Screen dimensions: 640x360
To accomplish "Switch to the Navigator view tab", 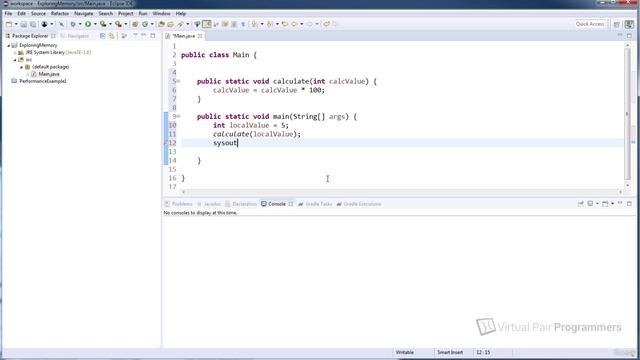I will pyautogui.click(x=75, y=36).
